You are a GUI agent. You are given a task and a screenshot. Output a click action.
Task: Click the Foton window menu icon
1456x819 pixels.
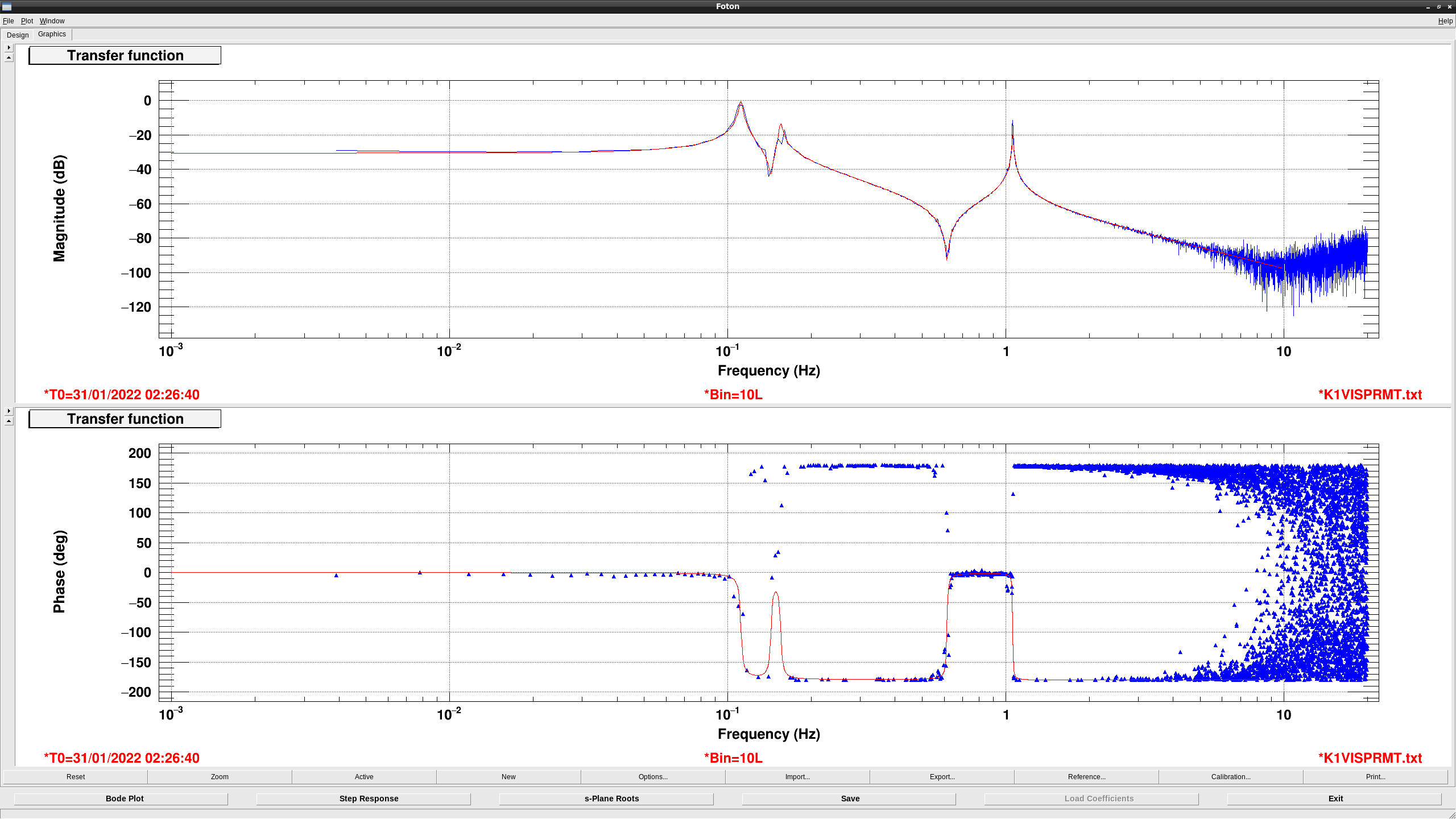point(7,6)
